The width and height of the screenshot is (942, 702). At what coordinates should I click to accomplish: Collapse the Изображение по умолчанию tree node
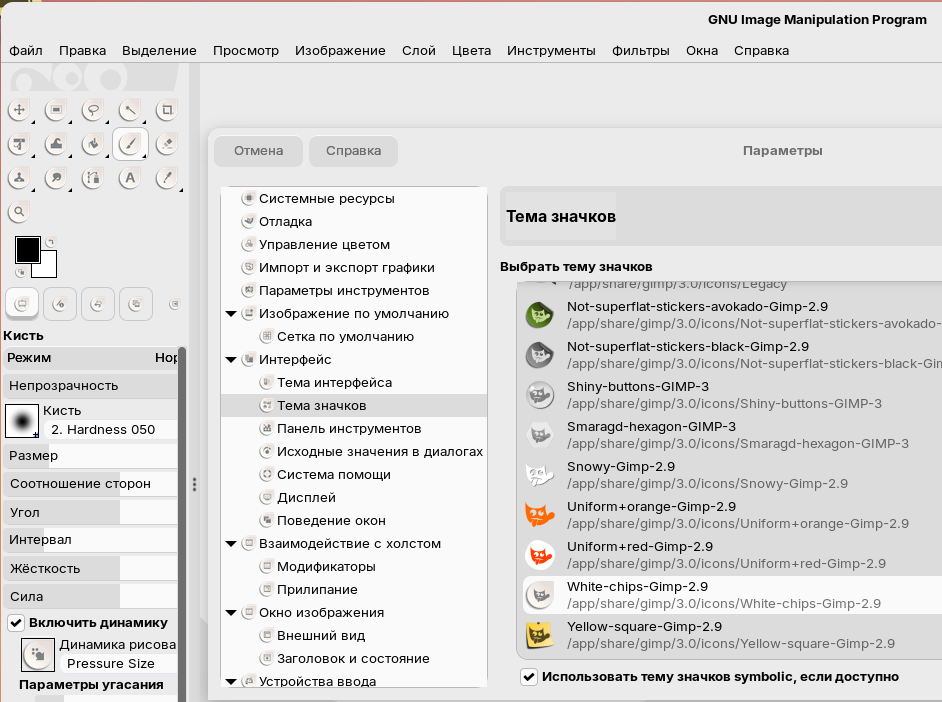(231, 314)
